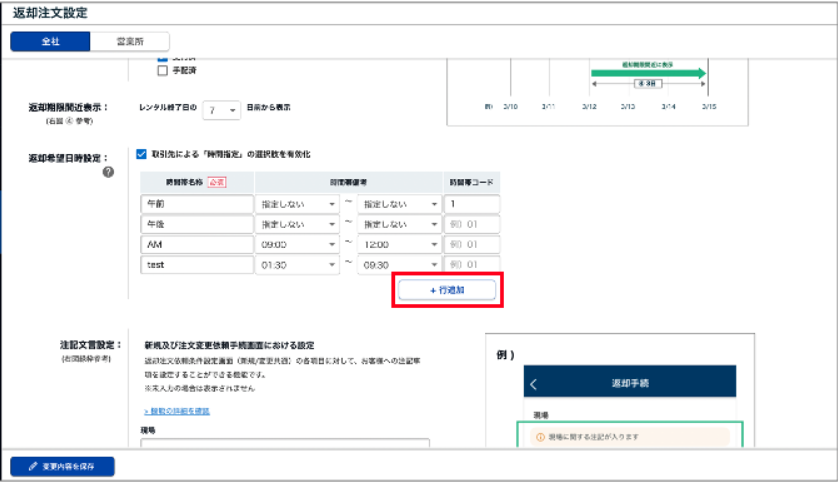Screen dimensions: 838x482
Task: Click the AM time slot name field
Action: click(197, 244)
